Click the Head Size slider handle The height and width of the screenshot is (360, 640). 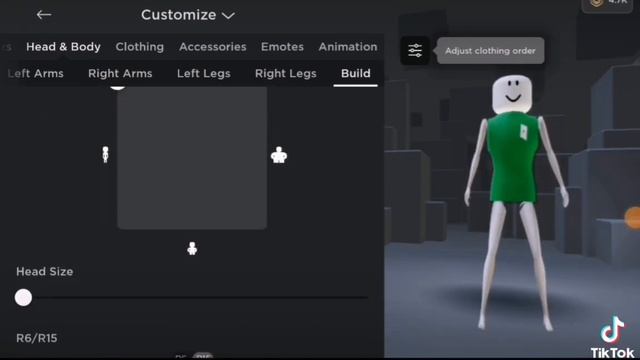point(23,298)
